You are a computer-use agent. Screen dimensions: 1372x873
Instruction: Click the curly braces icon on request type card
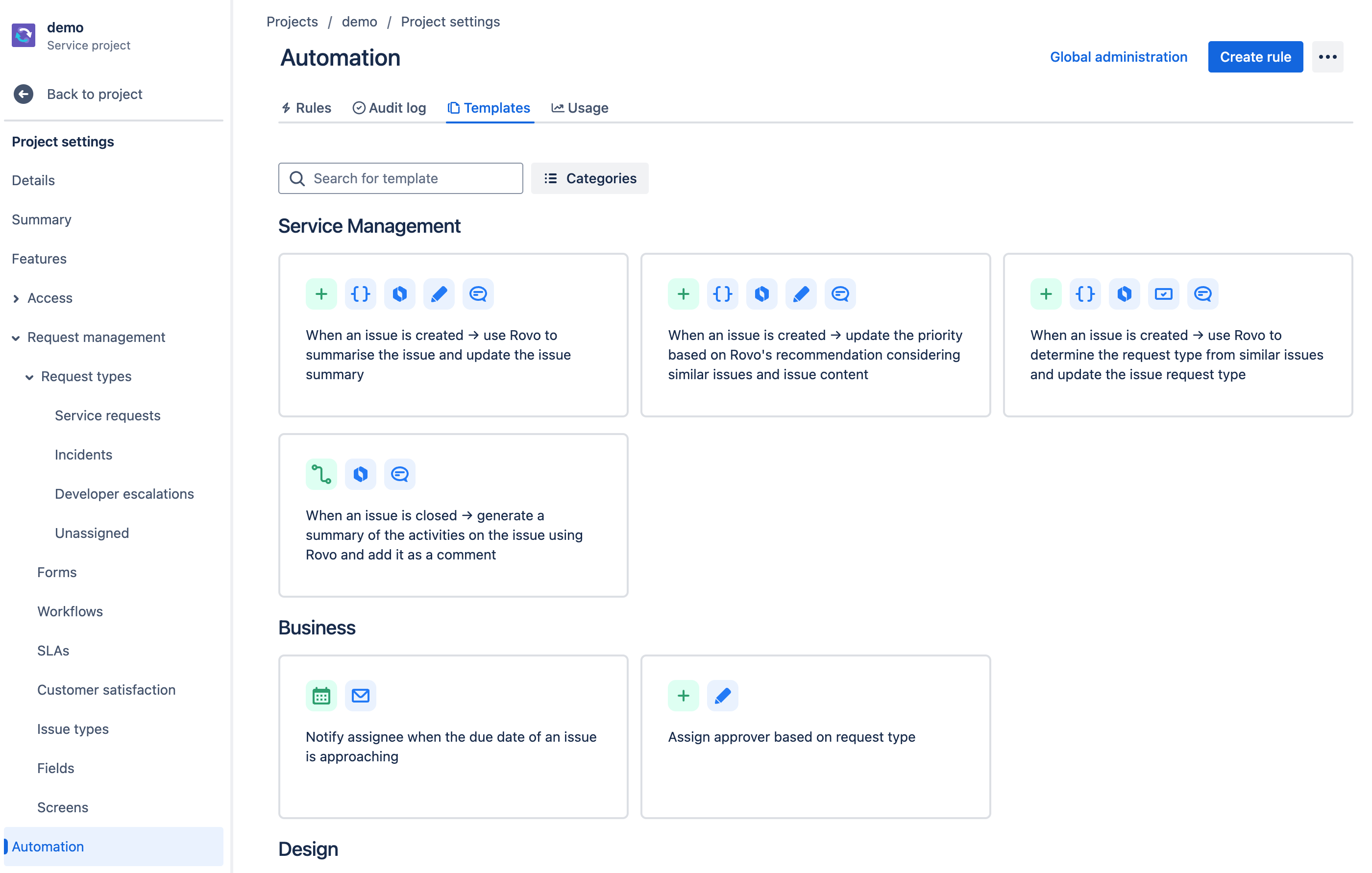(1085, 294)
